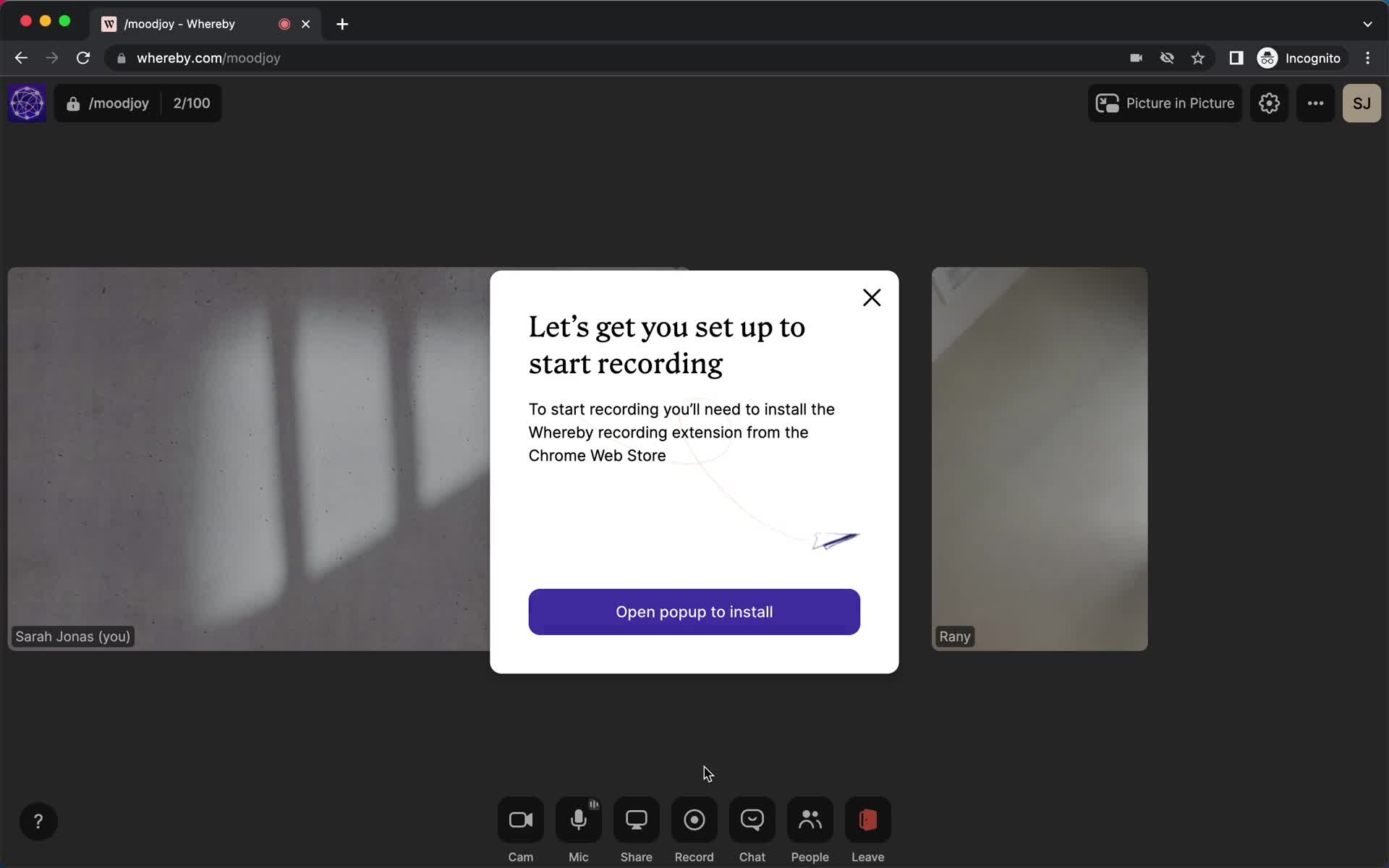Click the Record button in the toolbar
1389x868 pixels.
point(694,820)
